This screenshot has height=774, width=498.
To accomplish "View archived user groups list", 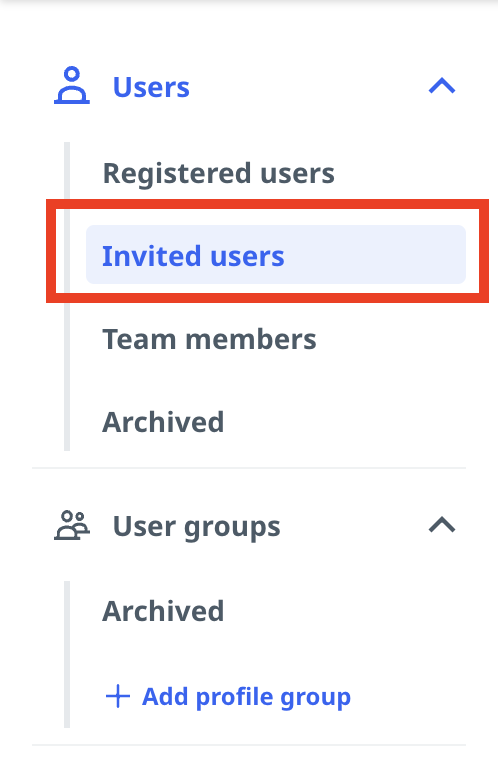I will click(x=163, y=611).
